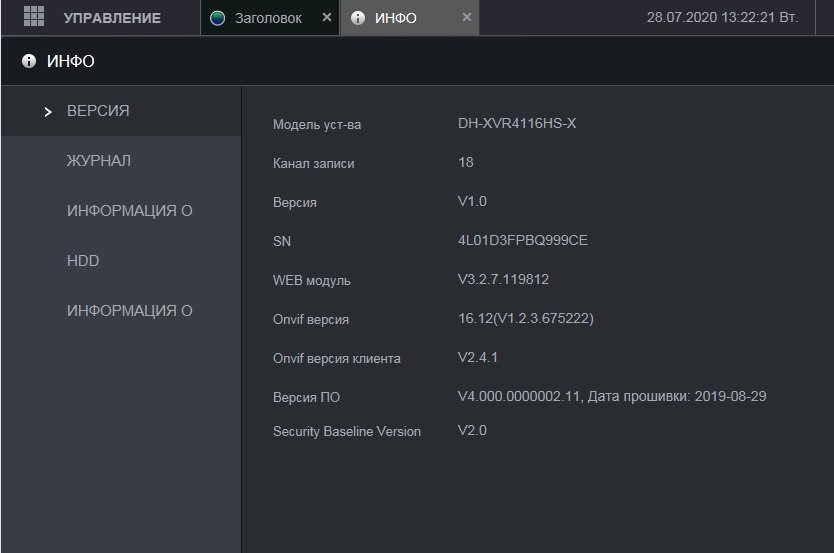Viewport: 834px width, 553px height.
Task: Click the ИНФО page header title
Action: click(71, 62)
